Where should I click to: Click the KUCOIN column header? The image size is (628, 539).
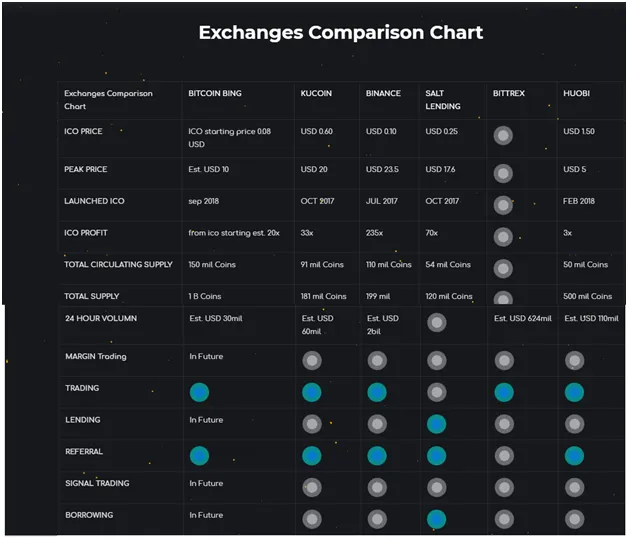pyautogui.click(x=316, y=93)
